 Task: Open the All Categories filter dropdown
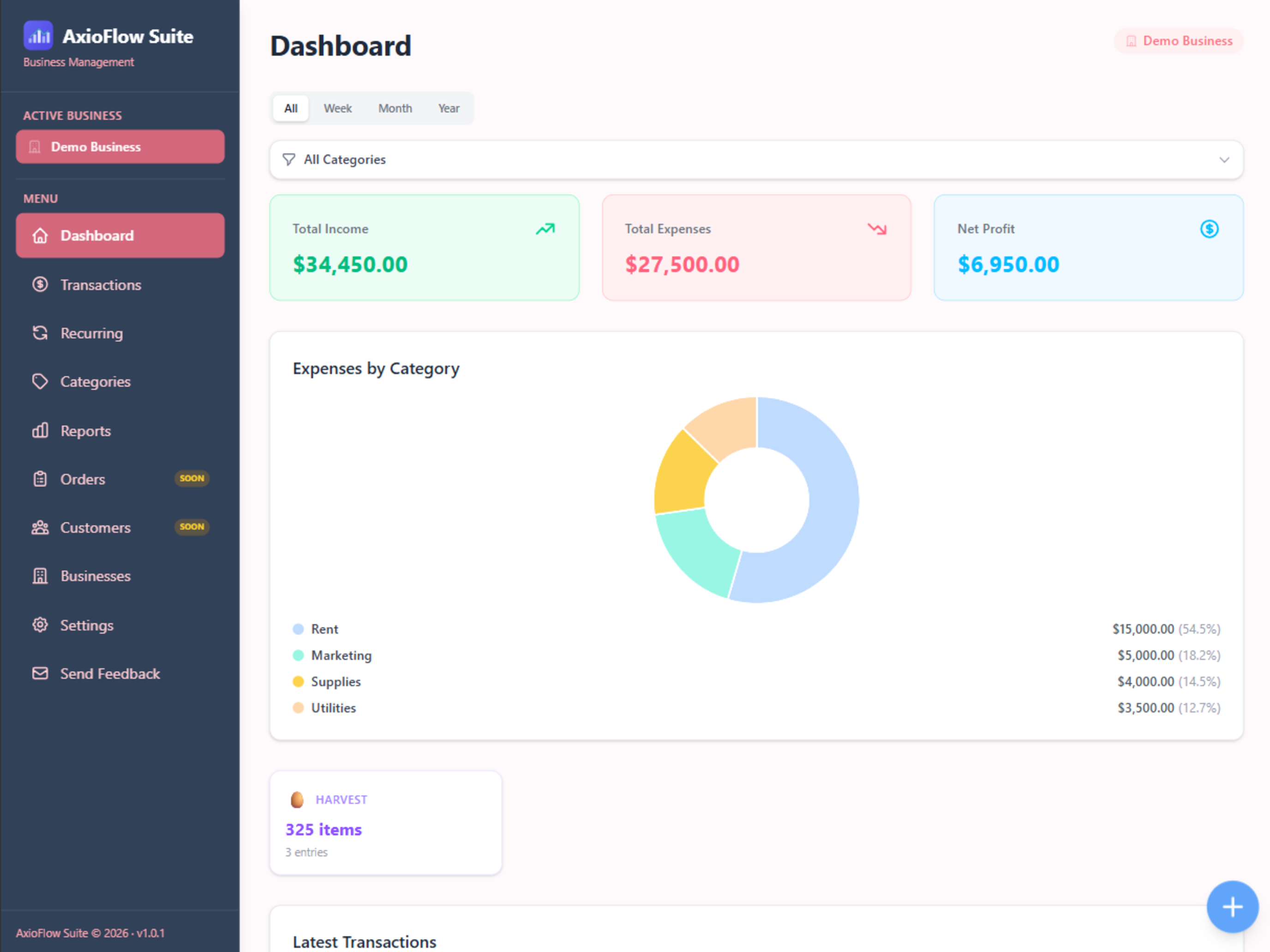coord(756,160)
